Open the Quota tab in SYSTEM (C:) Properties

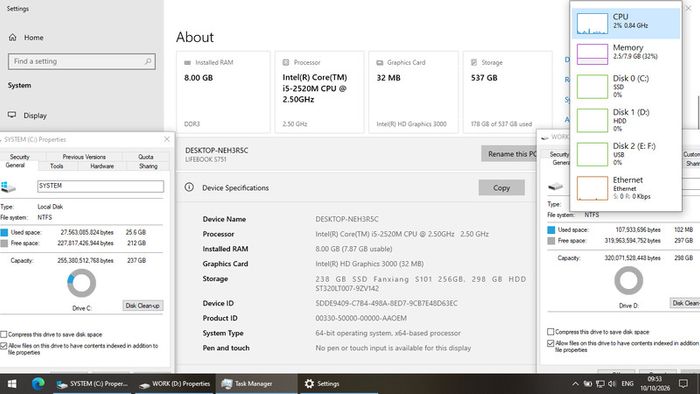click(146, 157)
